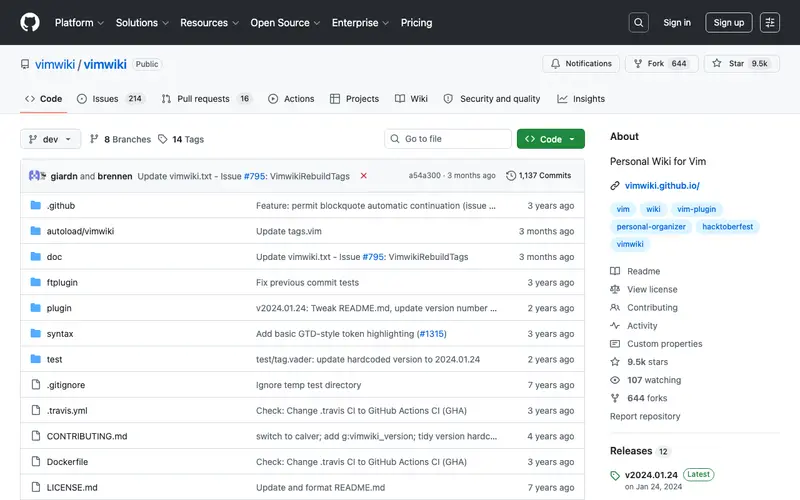Click the Report repository link
800x500 pixels.
(645, 416)
